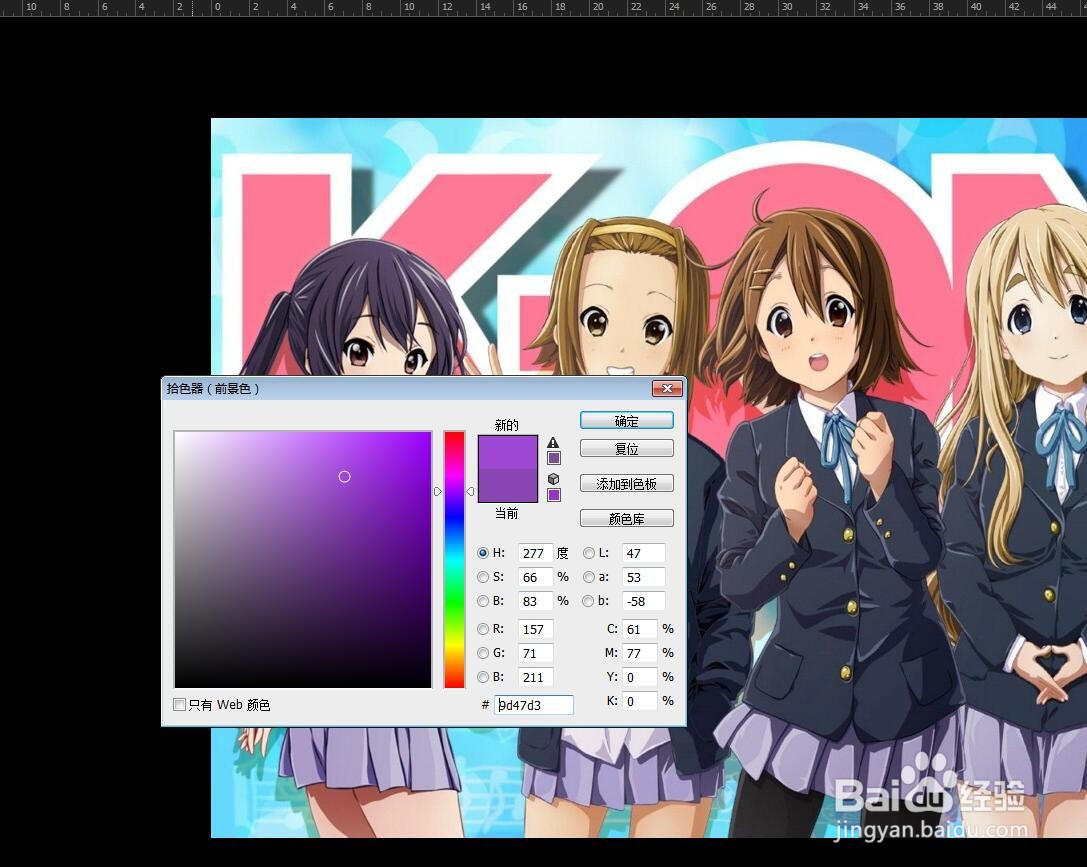Viewport: 1087px width, 867px height.
Task: Click on the vertical hue spectrum slider
Action: coord(454,559)
